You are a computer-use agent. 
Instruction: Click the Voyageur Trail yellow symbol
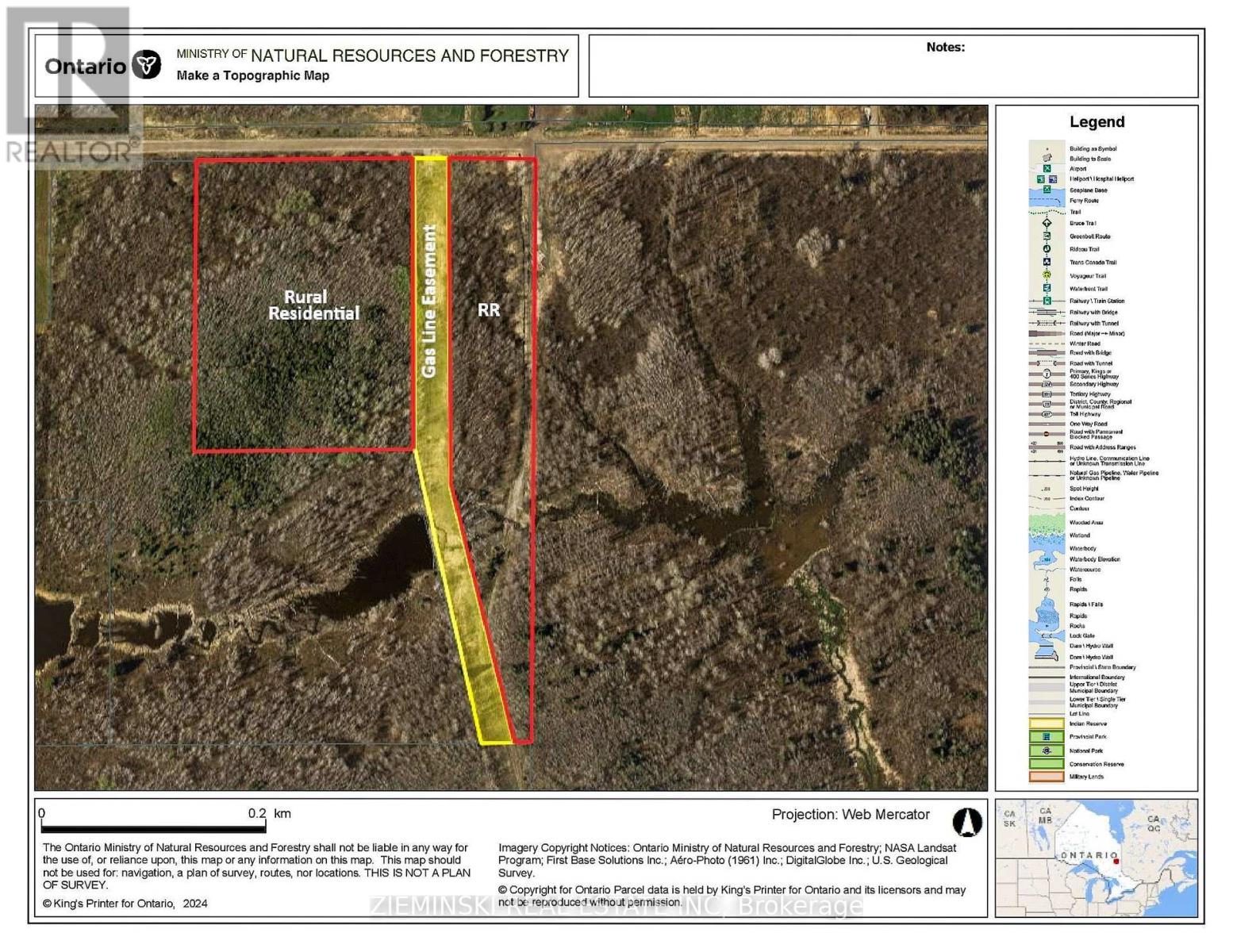tap(1047, 275)
